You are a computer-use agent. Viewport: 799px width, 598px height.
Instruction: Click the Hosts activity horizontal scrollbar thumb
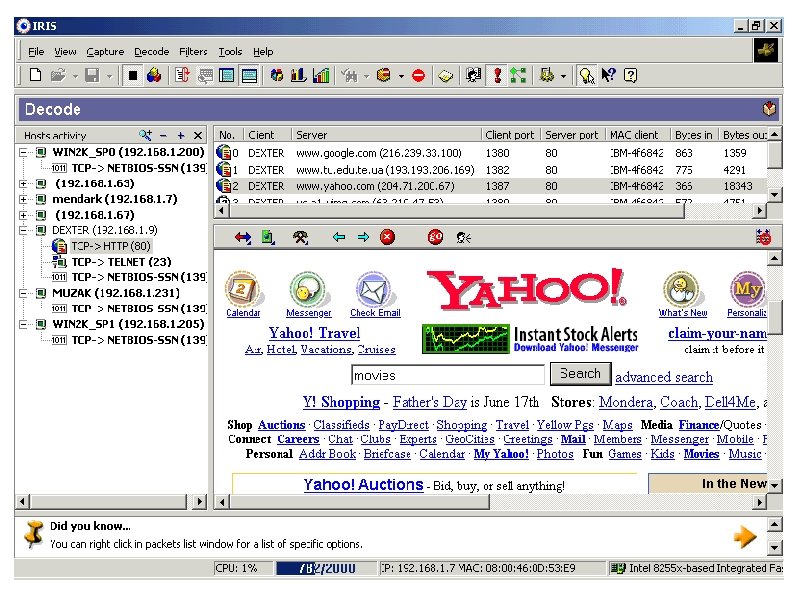(109, 502)
